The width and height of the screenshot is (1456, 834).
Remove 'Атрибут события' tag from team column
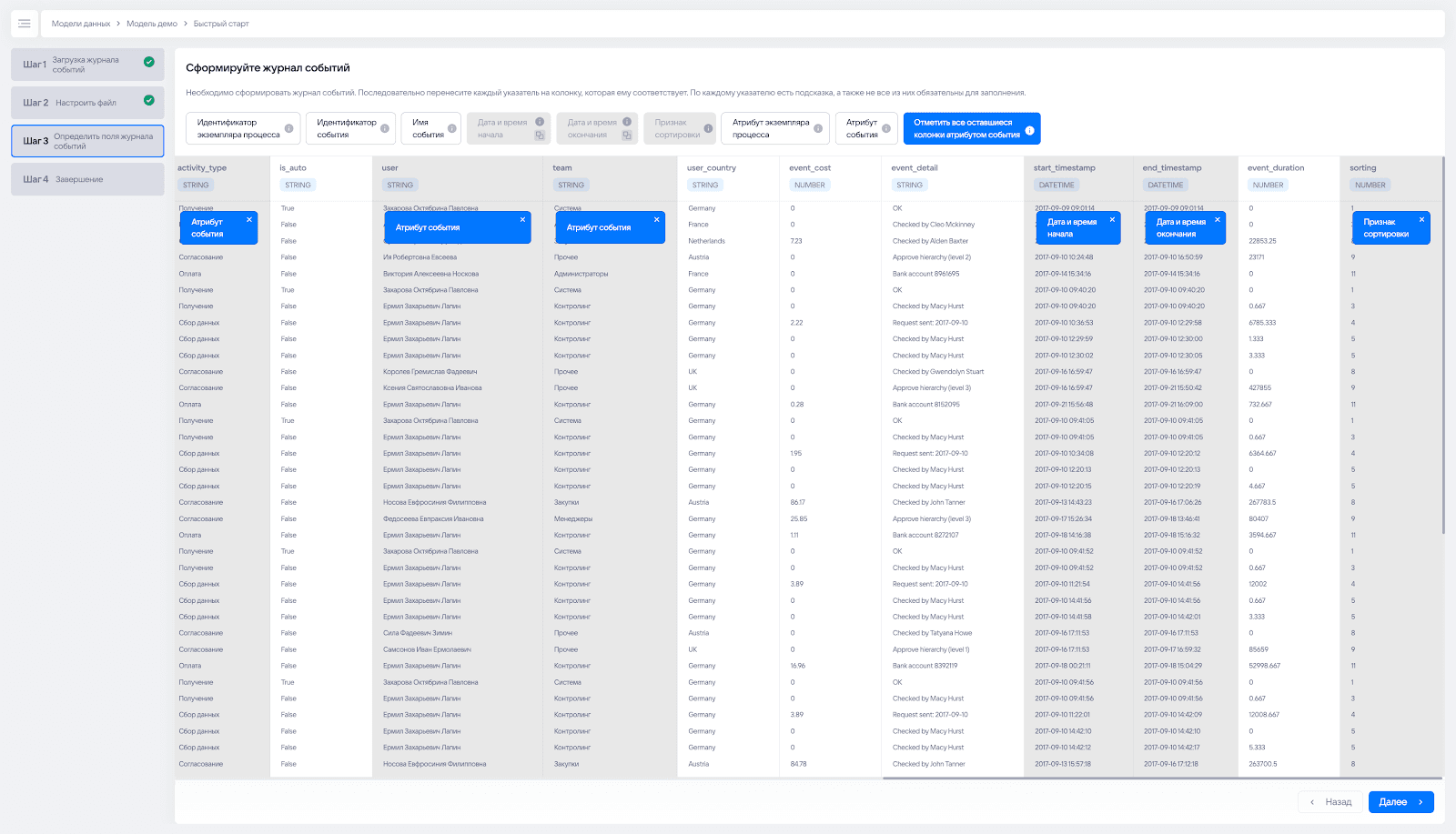(x=657, y=219)
